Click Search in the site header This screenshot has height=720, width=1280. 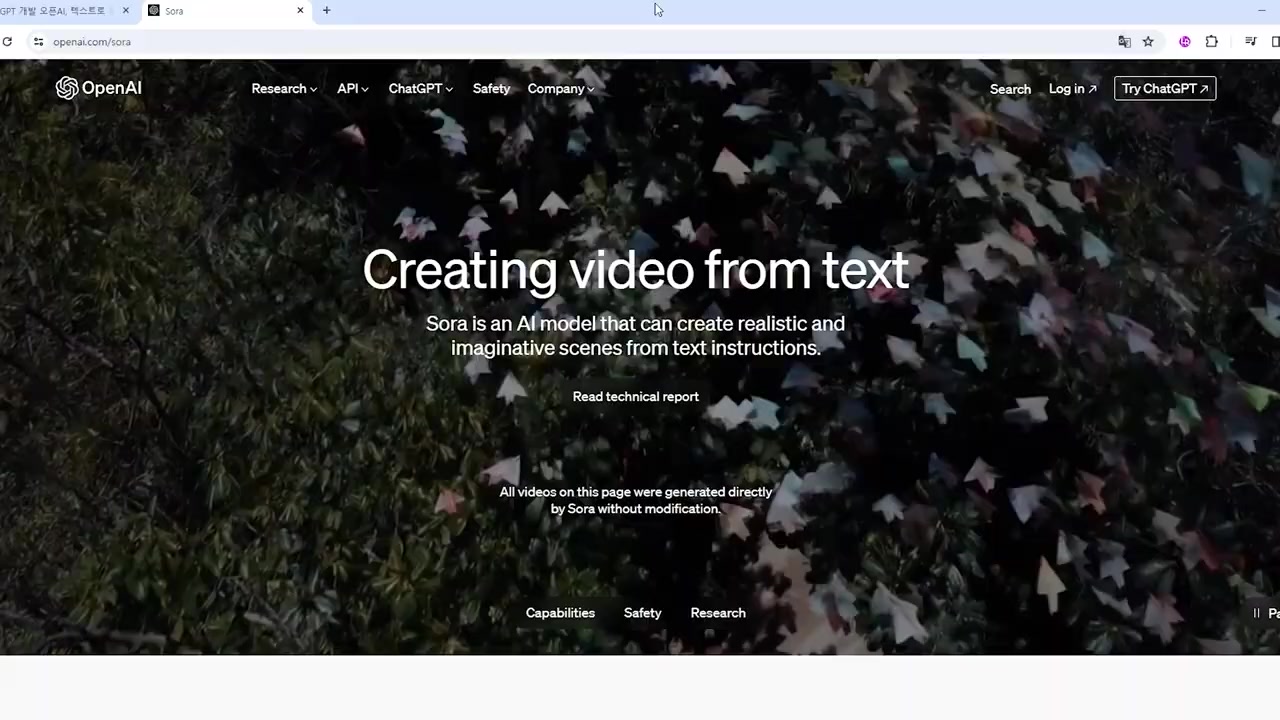tap(1010, 89)
